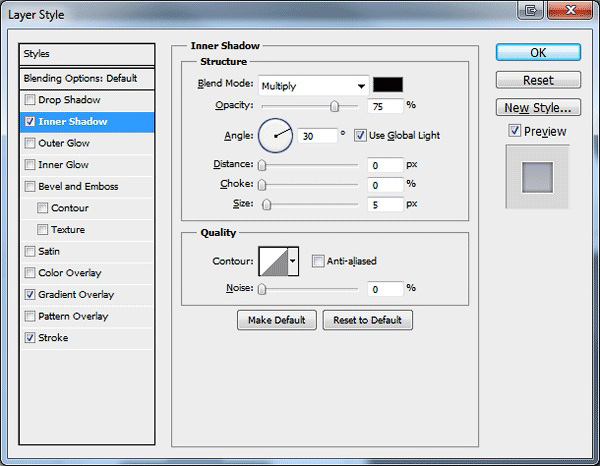Disable Use Global Light

(360, 135)
